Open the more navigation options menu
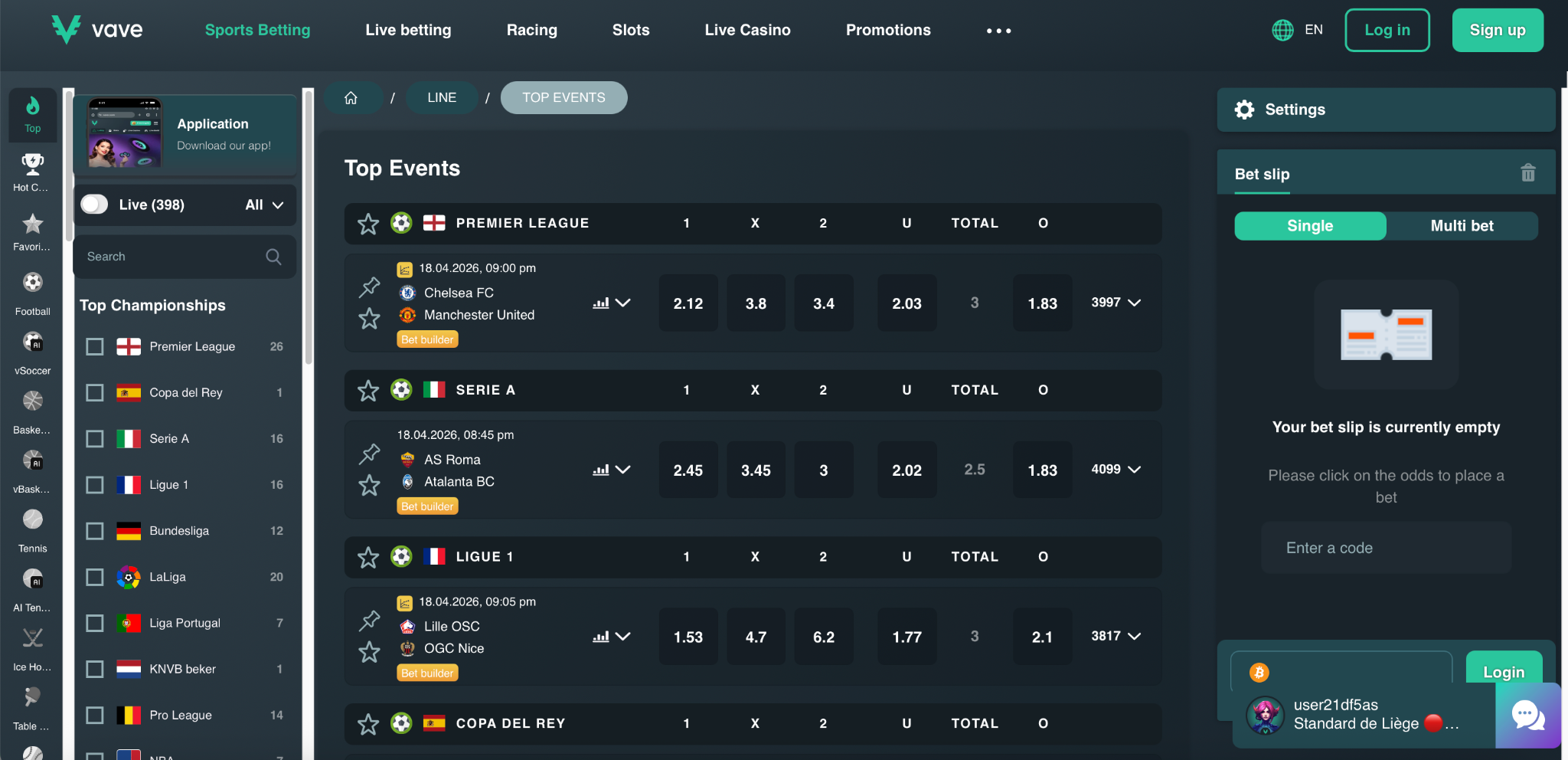Viewport: 1568px width, 760px height. (998, 31)
